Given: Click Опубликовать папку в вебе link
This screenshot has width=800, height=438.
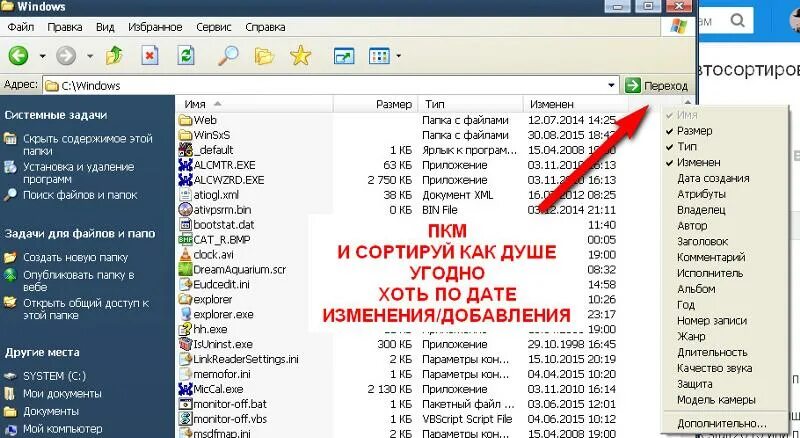Looking at the screenshot, I should click(79, 281).
